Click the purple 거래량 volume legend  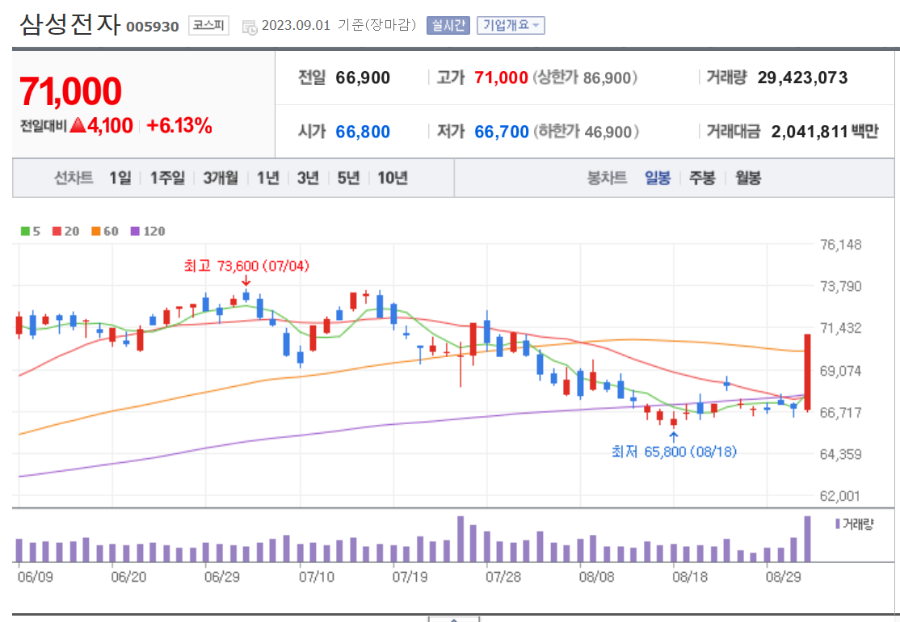pos(855,524)
